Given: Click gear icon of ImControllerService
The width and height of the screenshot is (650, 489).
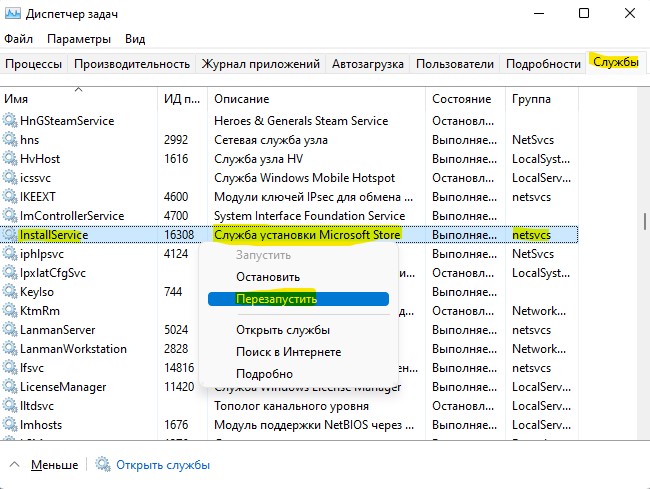Looking at the screenshot, I should point(10,215).
